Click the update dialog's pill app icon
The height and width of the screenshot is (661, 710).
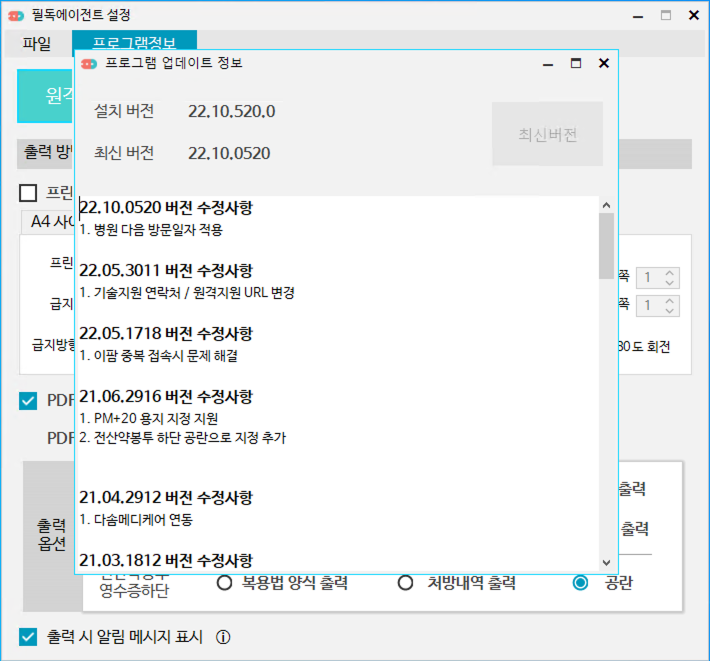coord(89,63)
